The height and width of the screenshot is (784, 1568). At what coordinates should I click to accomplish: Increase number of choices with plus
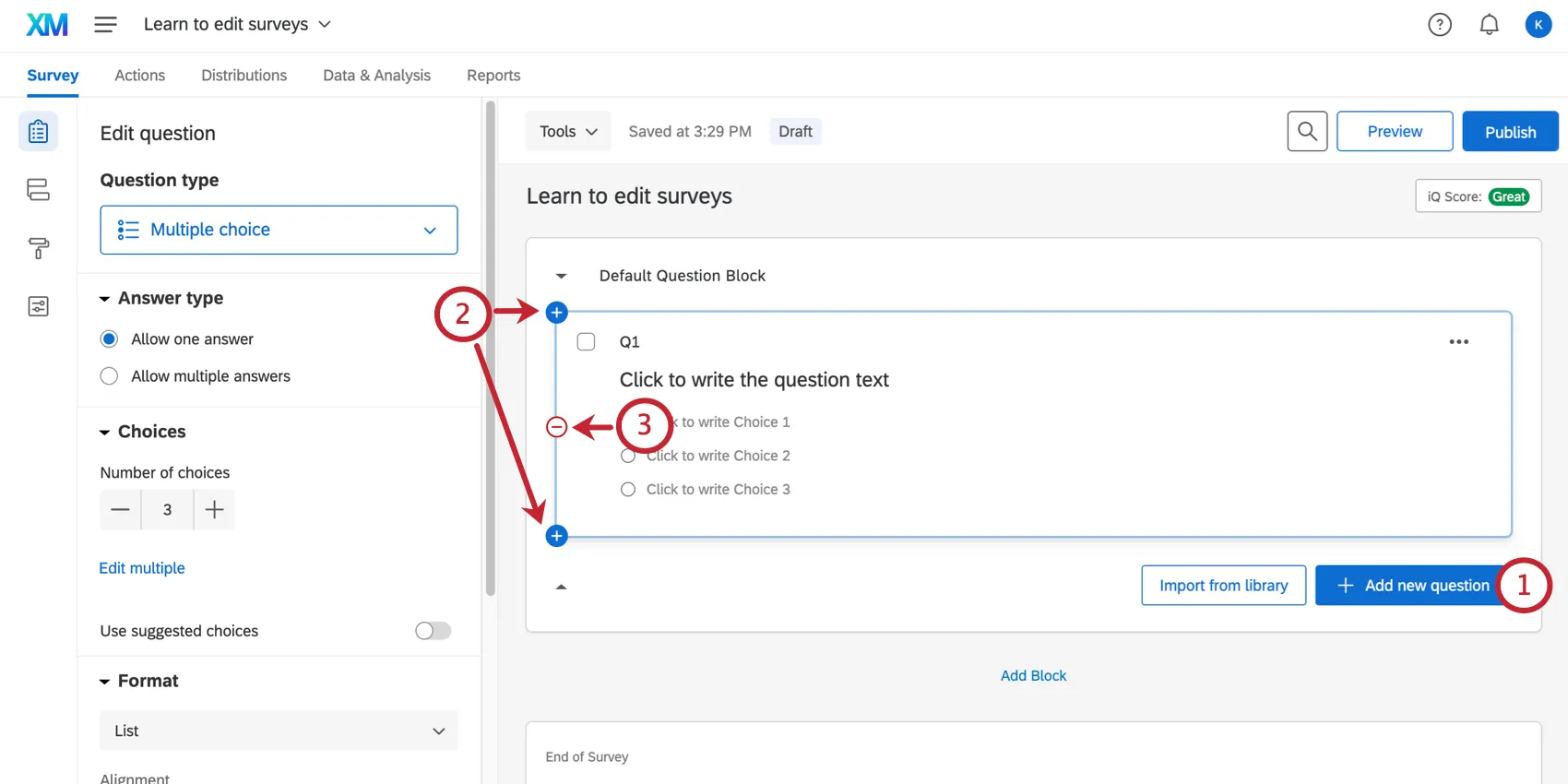[x=214, y=510]
